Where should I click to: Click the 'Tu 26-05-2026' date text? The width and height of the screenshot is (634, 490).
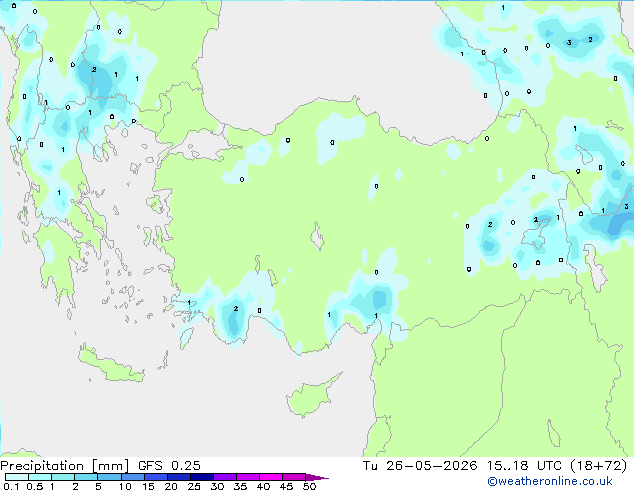coord(420,466)
